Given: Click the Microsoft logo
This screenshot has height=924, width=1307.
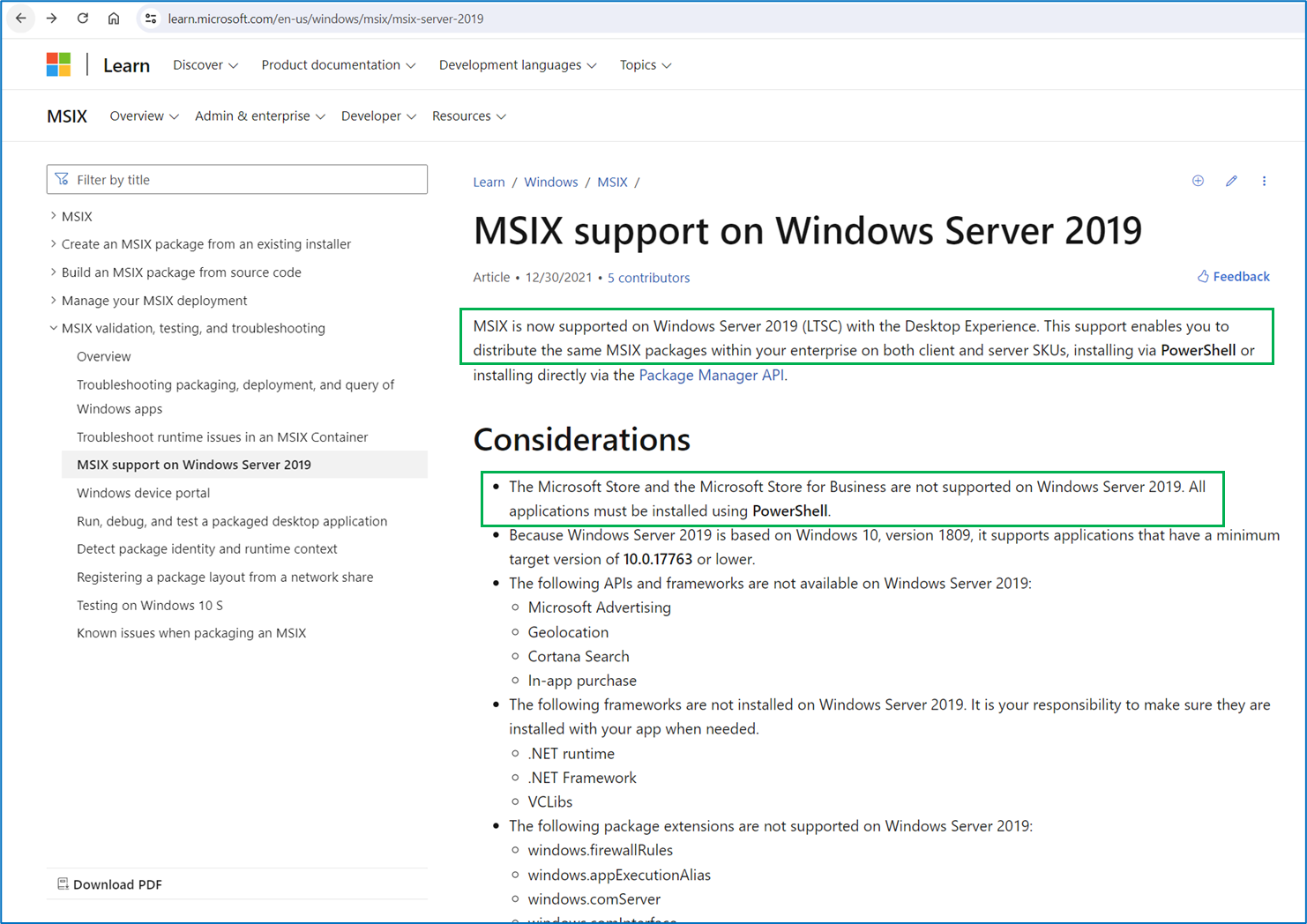Looking at the screenshot, I should [x=58, y=64].
